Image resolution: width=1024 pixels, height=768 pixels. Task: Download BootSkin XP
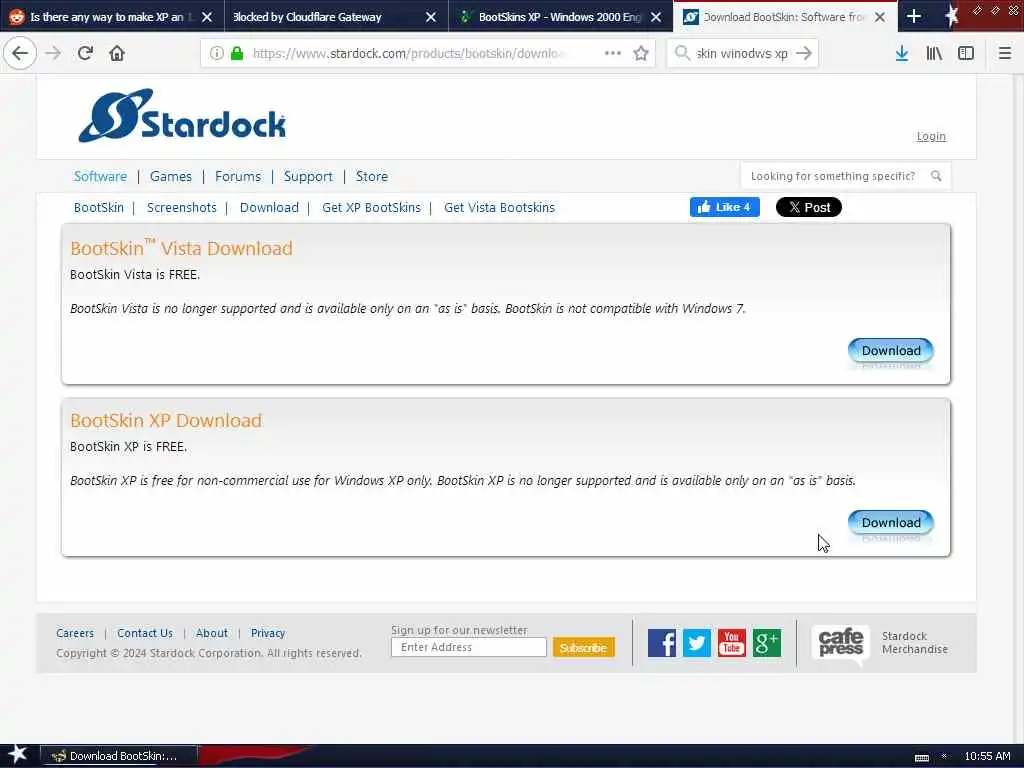[891, 522]
